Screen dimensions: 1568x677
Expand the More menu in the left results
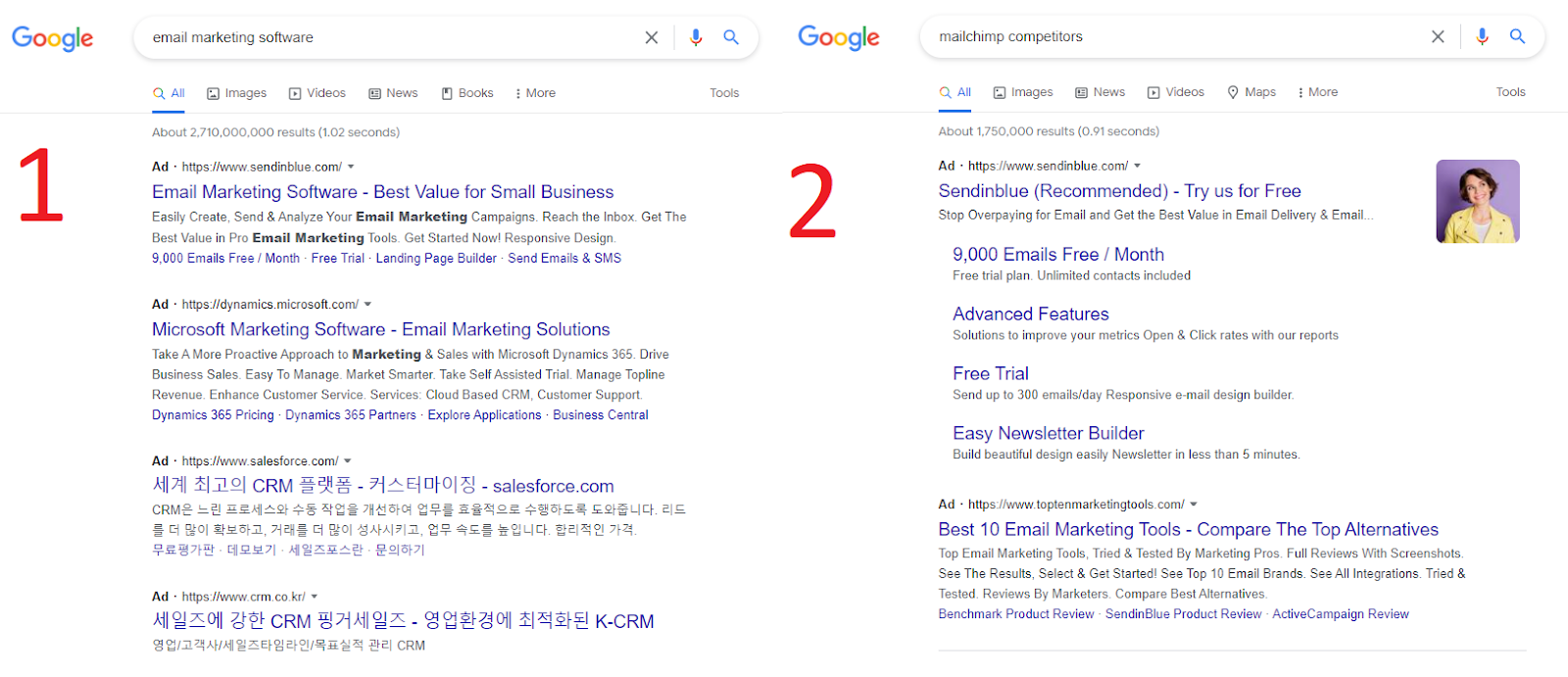click(535, 93)
